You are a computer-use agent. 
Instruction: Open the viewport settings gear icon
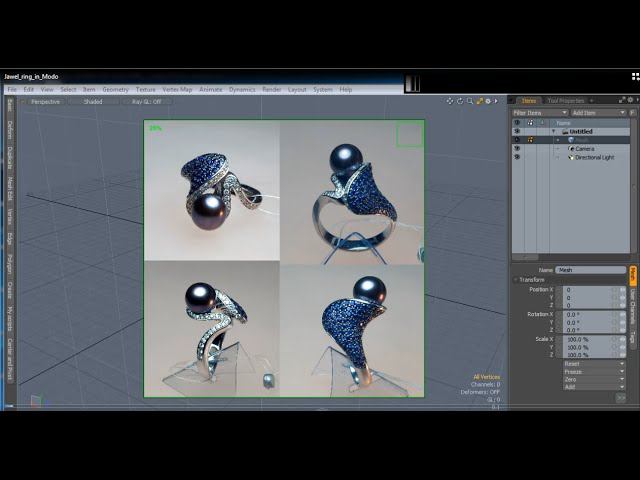(x=488, y=101)
